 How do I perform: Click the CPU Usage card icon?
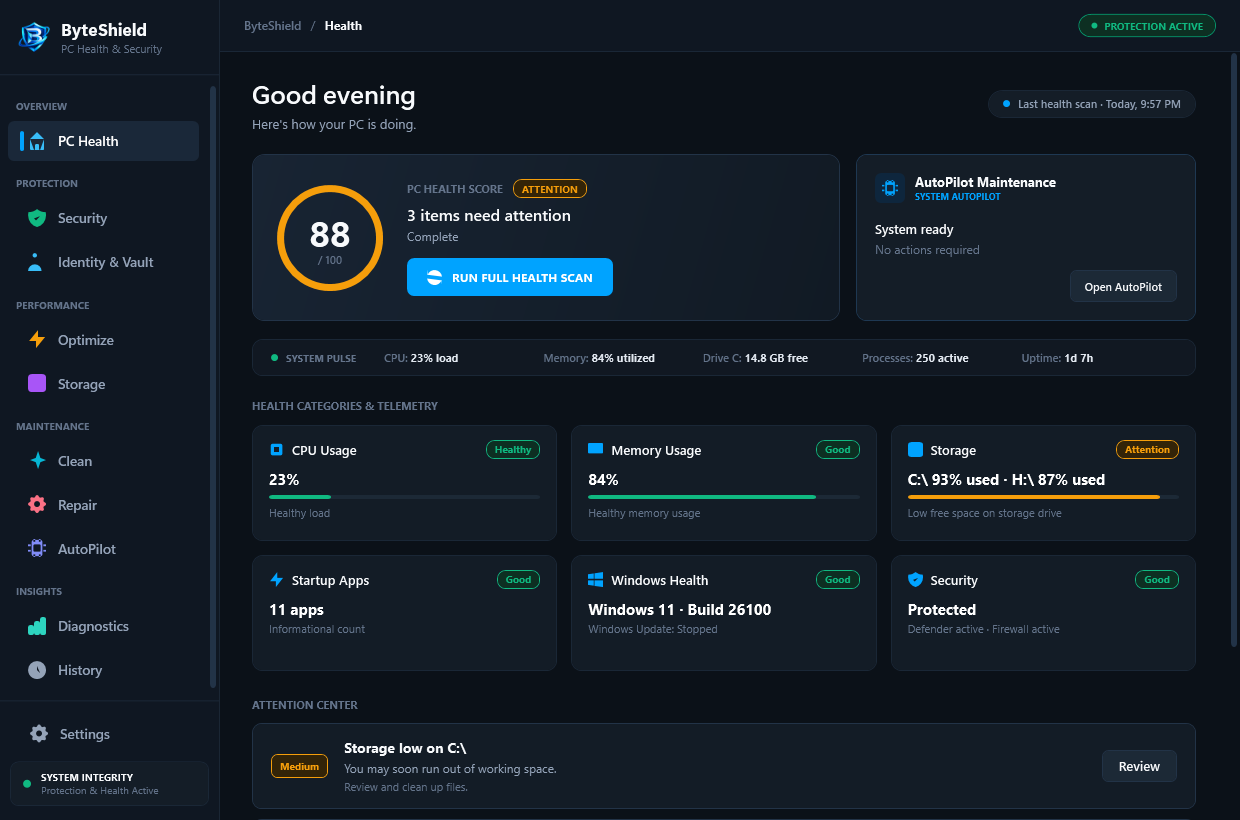277,450
